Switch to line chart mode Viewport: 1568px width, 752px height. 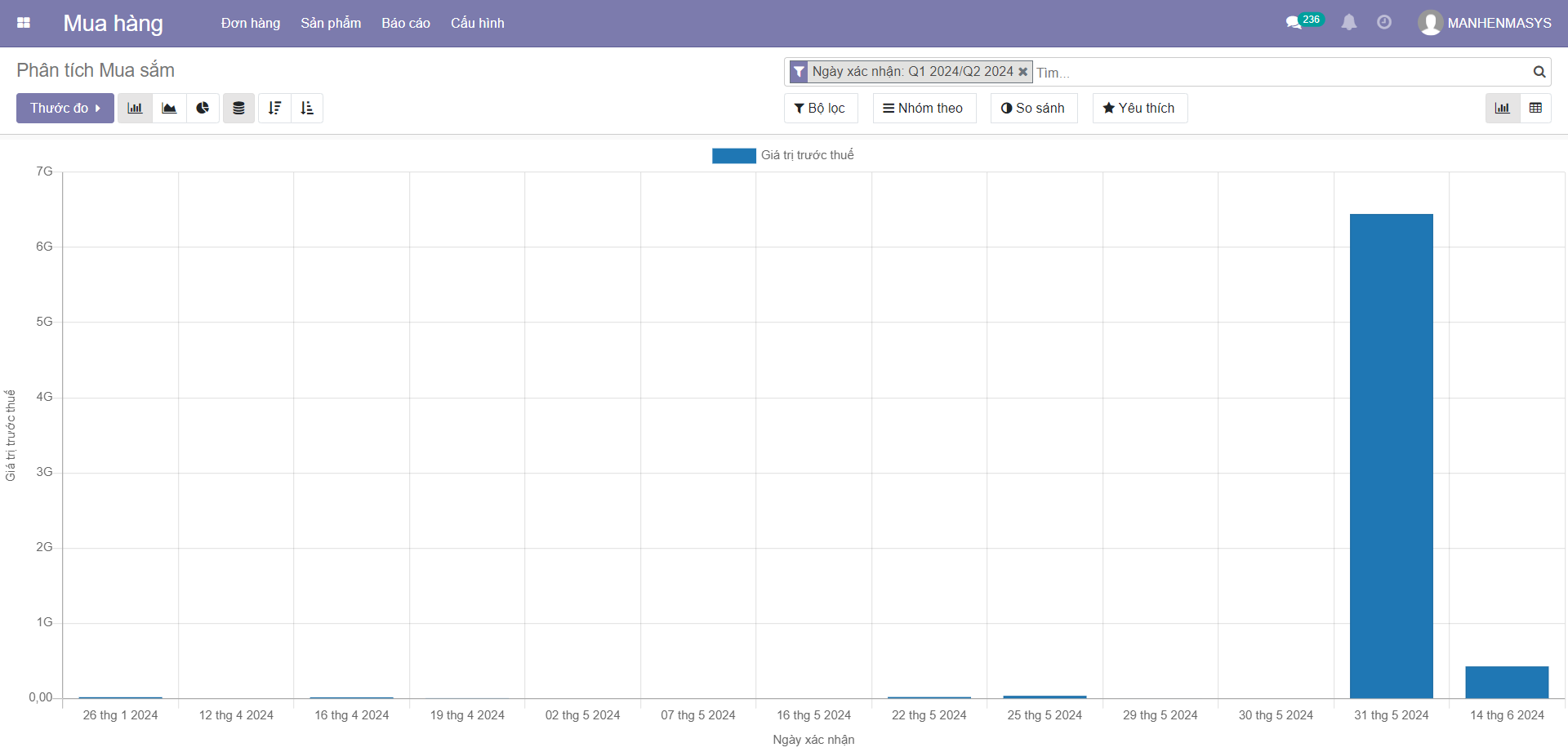coord(169,108)
